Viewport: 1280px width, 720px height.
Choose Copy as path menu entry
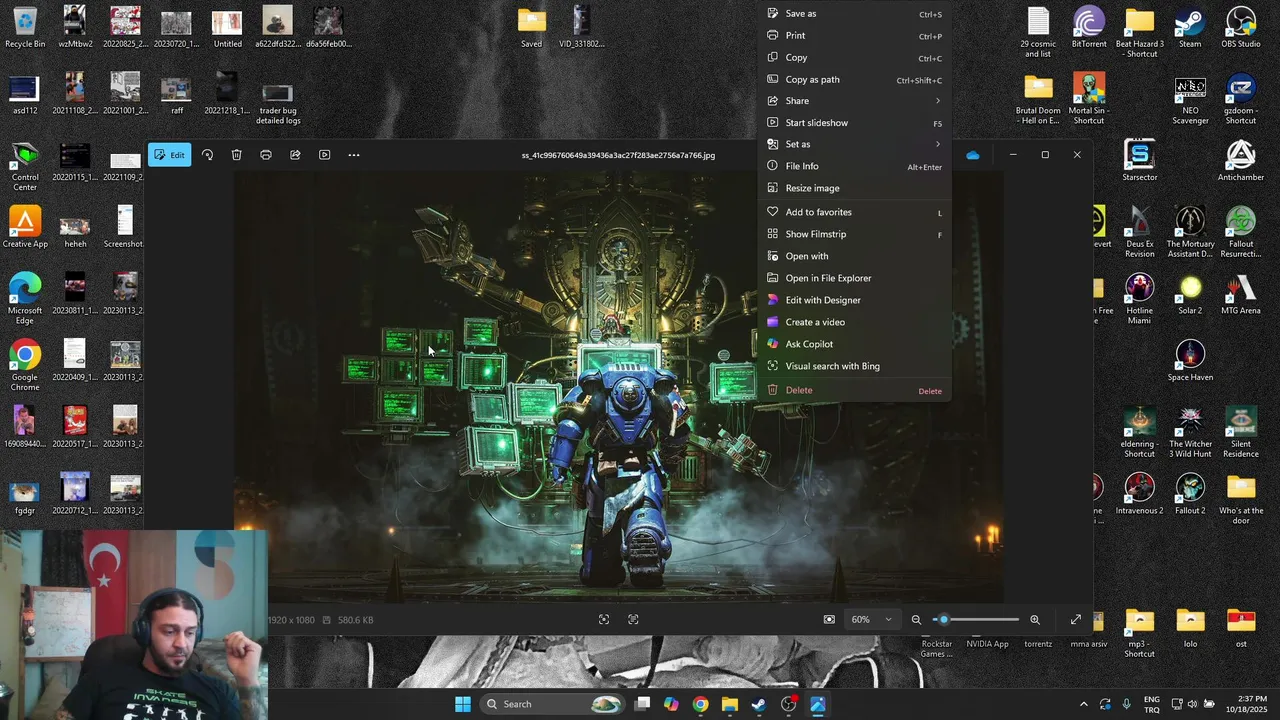pyautogui.click(x=854, y=80)
